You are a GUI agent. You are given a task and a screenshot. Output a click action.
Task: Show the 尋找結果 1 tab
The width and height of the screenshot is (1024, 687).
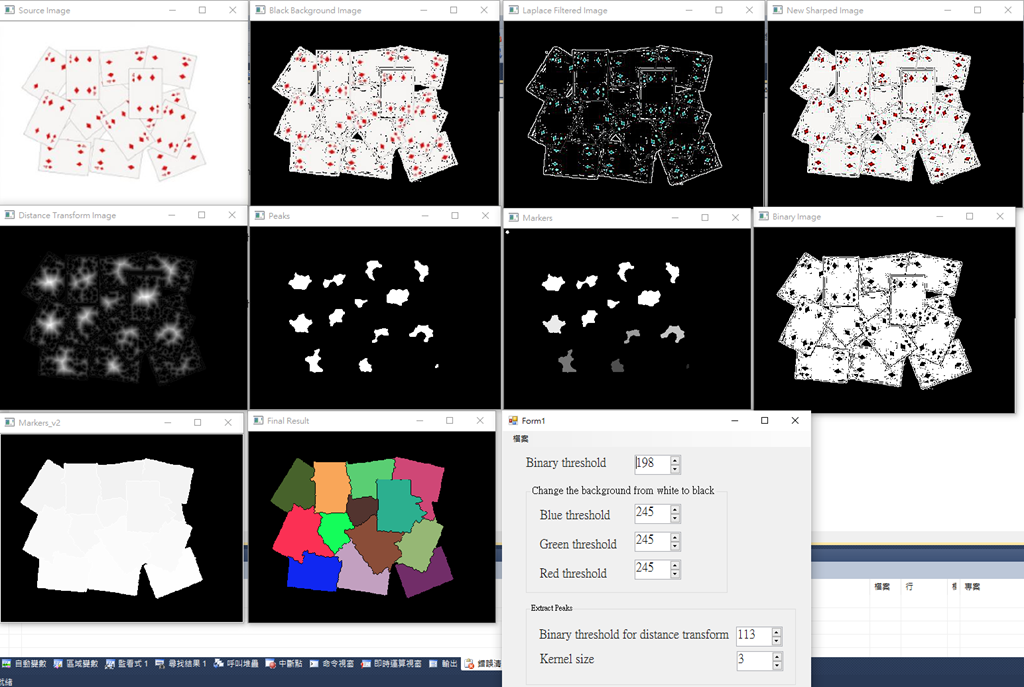point(181,663)
